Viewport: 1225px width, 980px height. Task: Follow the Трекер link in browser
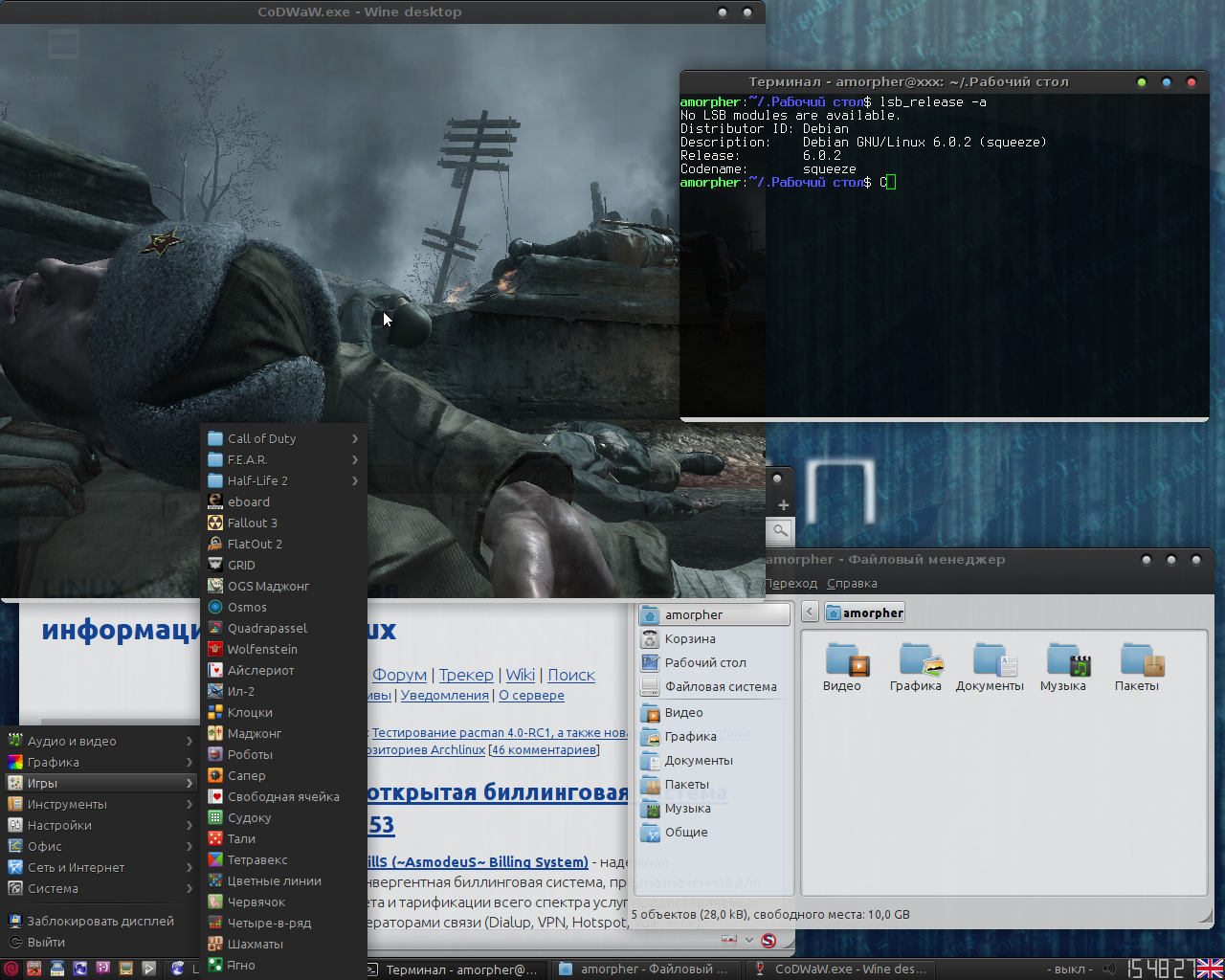[466, 675]
